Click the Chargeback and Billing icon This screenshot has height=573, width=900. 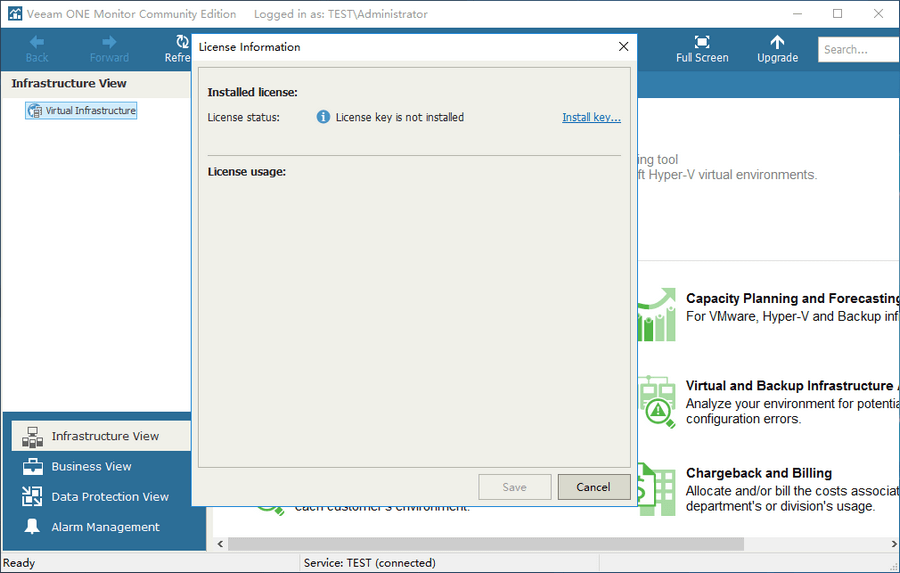click(x=657, y=489)
